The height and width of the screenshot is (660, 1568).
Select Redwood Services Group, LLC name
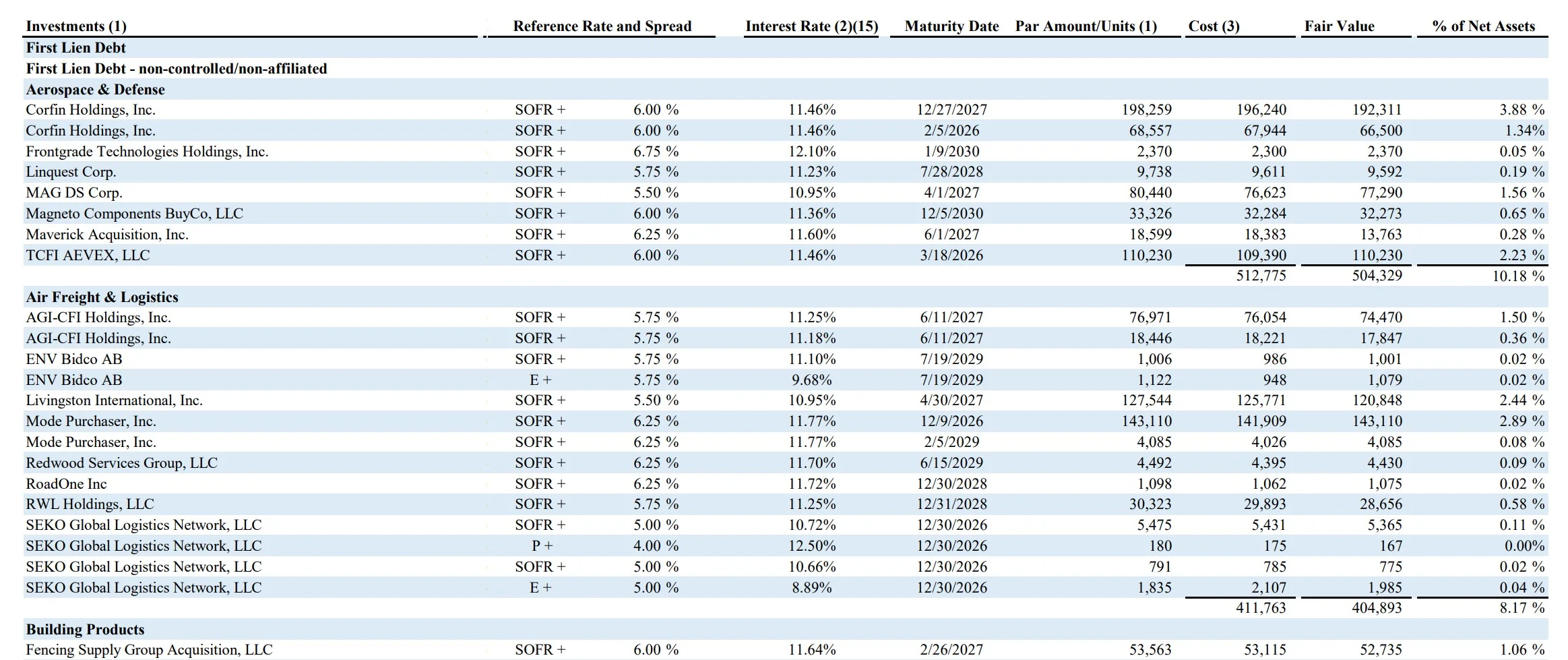tap(121, 463)
